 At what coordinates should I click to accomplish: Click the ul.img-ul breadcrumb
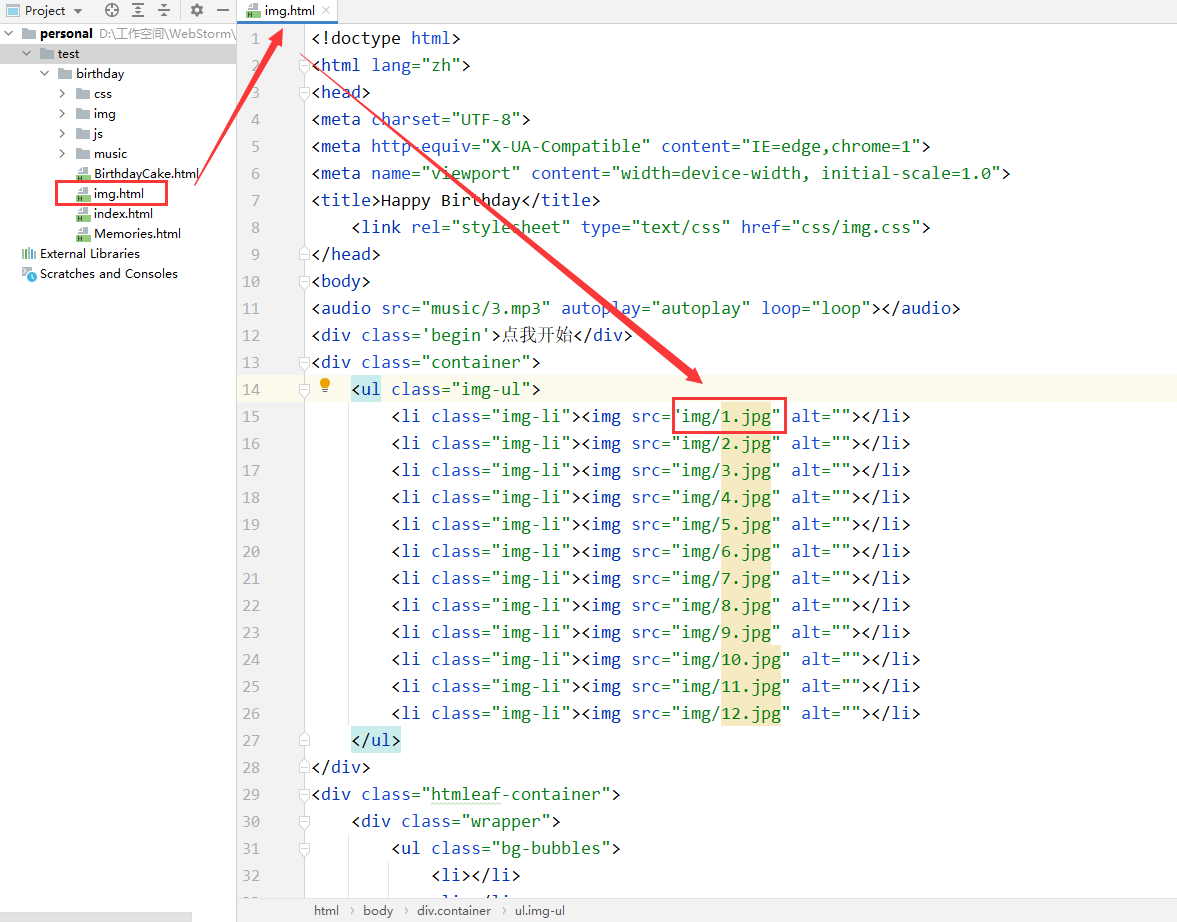(540, 910)
